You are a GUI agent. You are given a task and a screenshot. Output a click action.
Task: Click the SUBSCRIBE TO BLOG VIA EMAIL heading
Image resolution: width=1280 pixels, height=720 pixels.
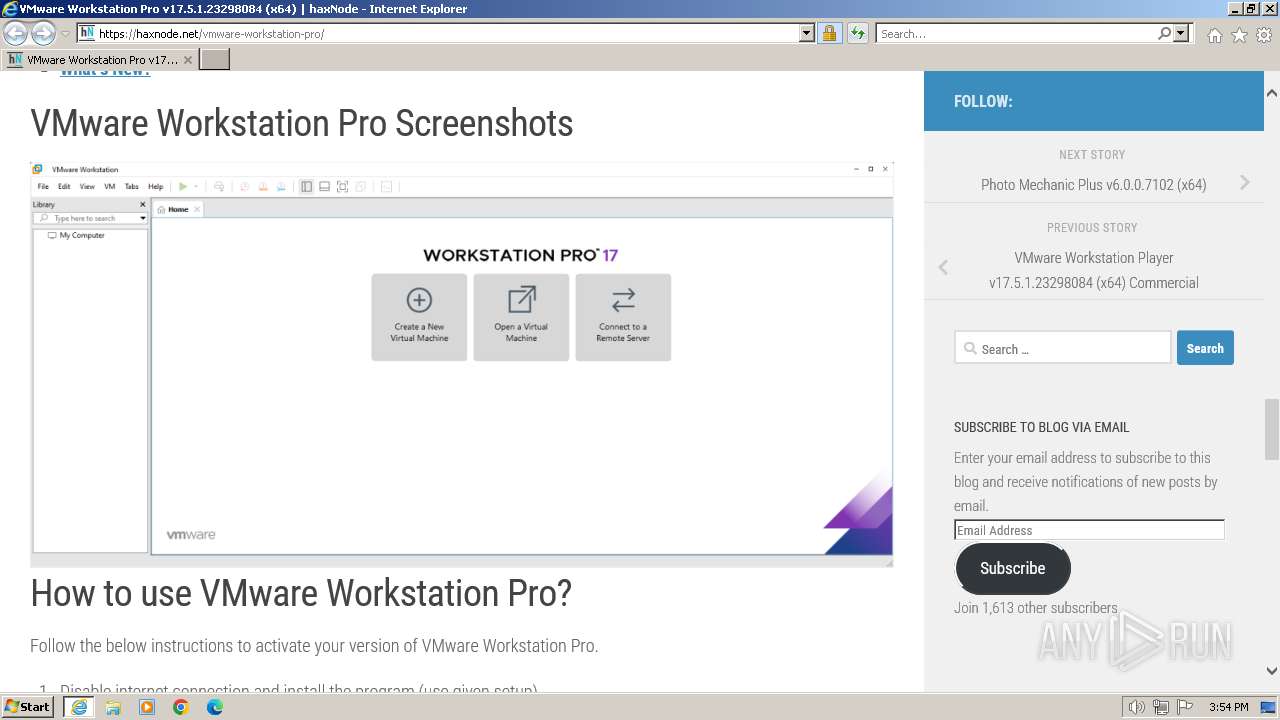pyautogui.click(x=1041, y=427)
